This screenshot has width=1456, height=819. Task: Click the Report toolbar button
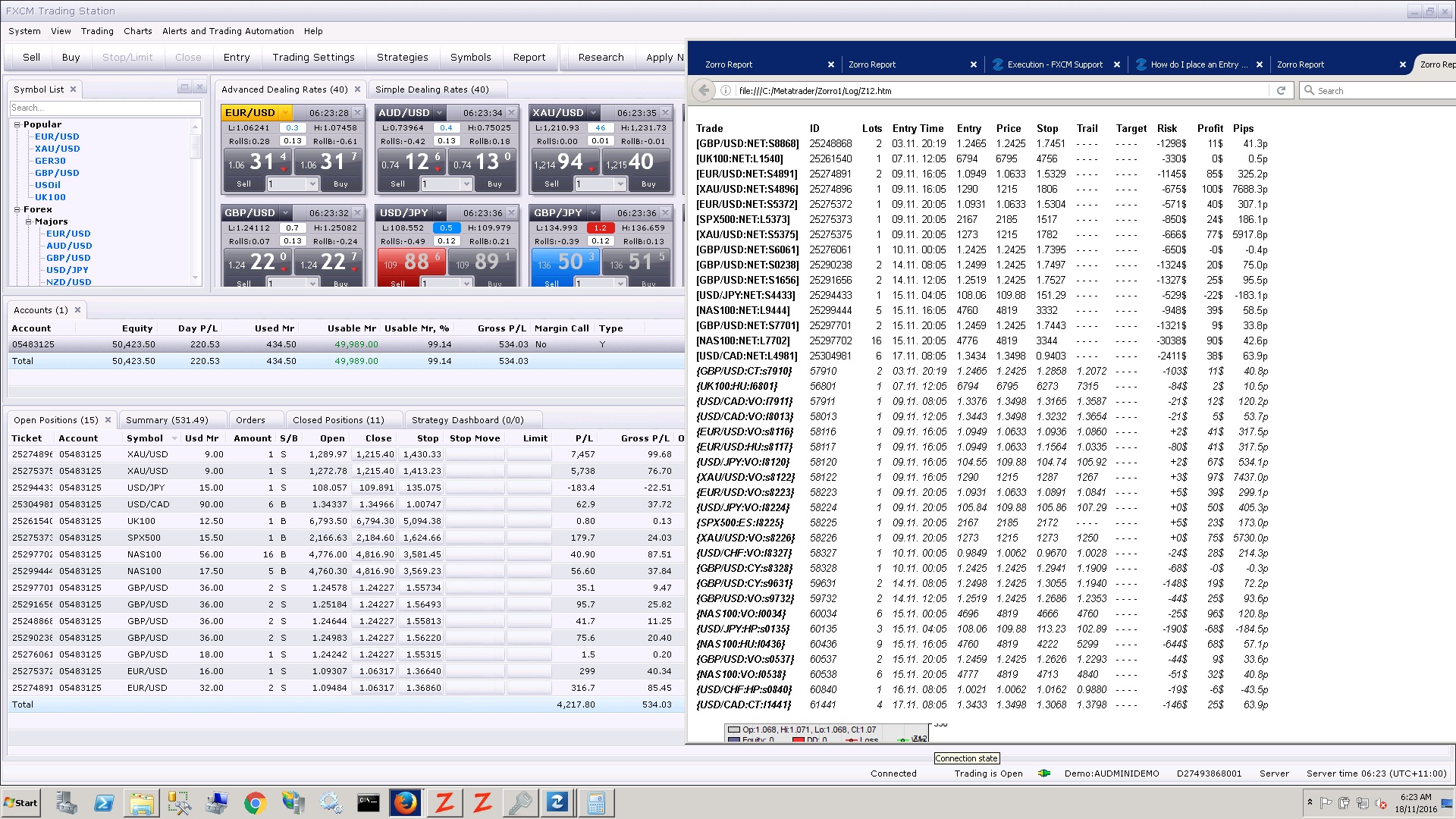[x=529, y=57]
